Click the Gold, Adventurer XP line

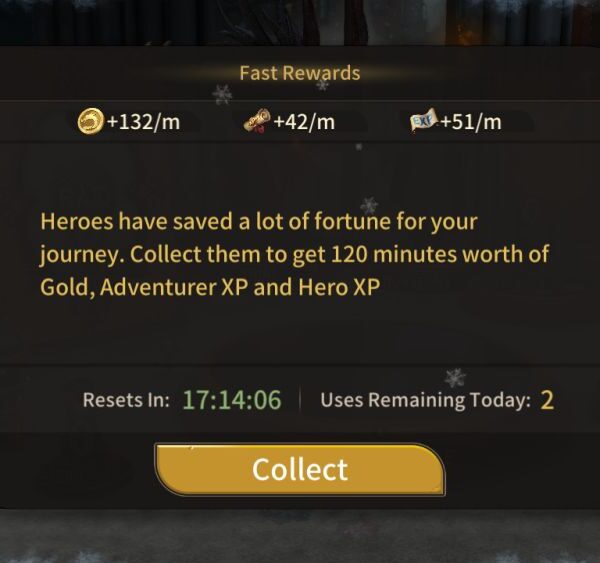(210, 287)
